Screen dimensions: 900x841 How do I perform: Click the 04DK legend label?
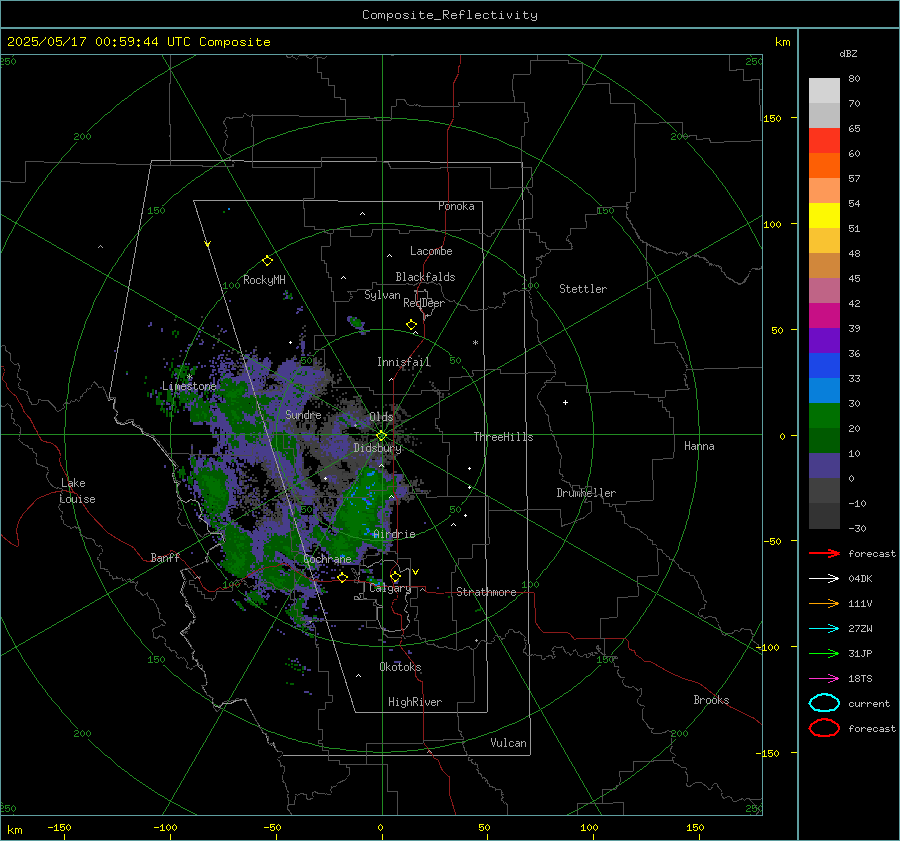[x=860, y=579]
